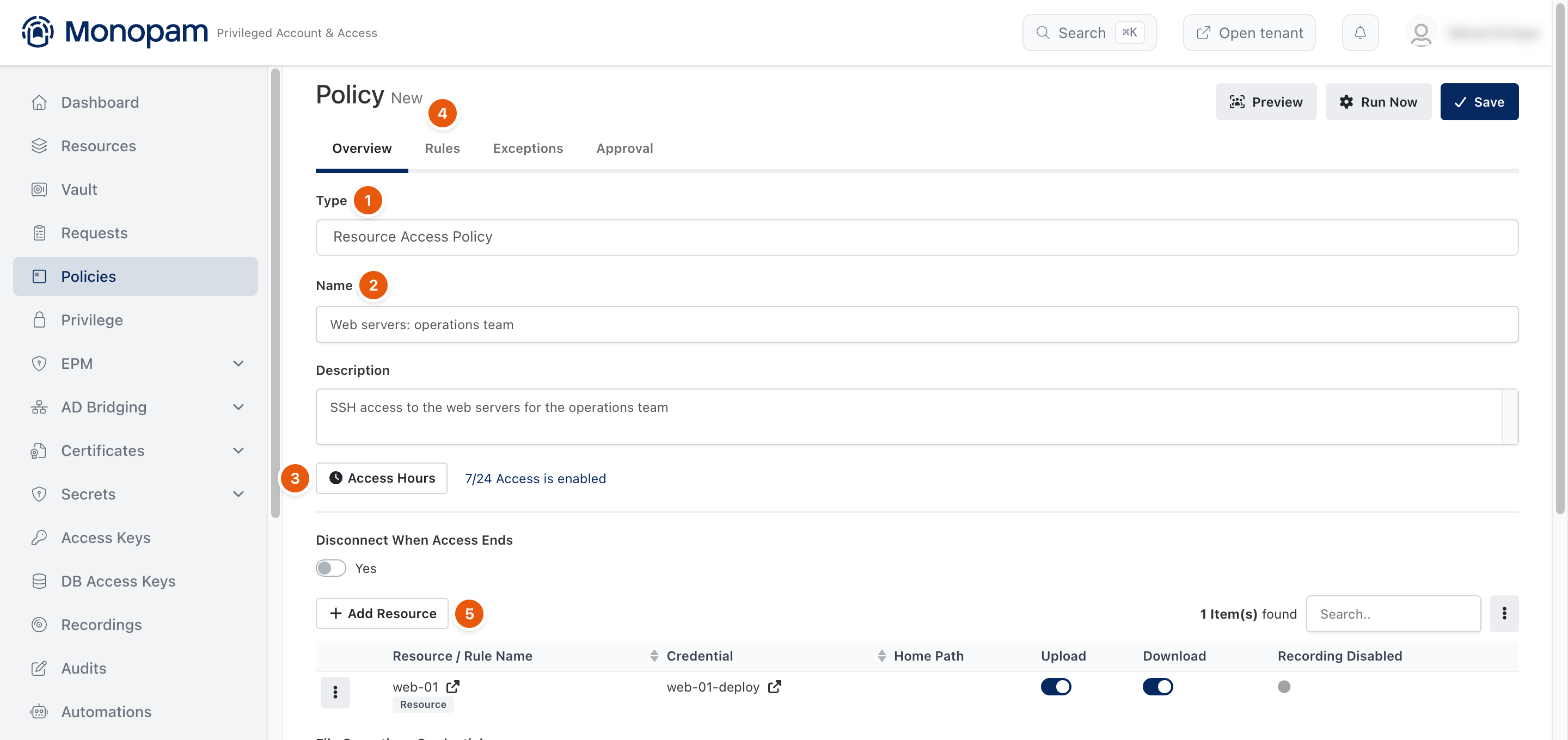Click the Automations robot icon

click(39, 712)
